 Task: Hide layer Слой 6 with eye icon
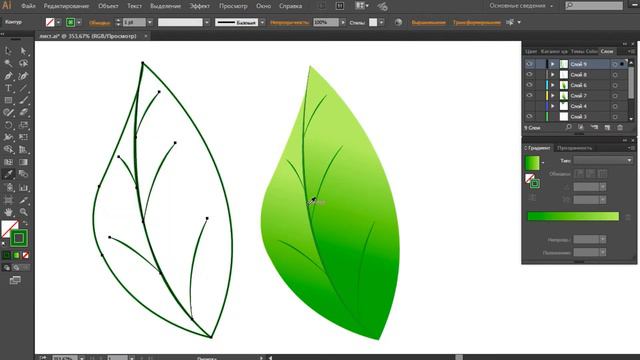click(x=529, y=85)
